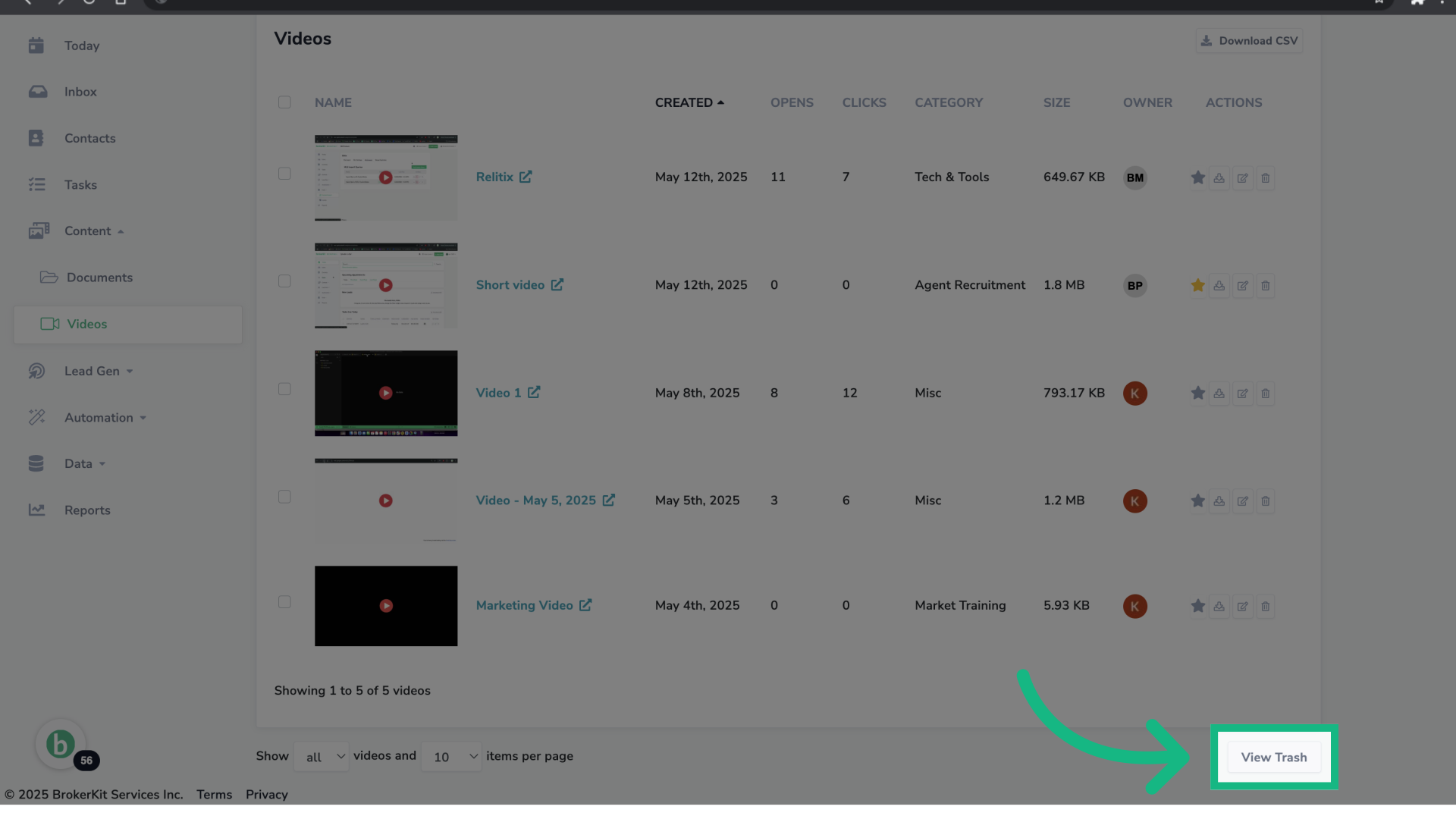This screenshot has width=1456, height=819.
Task: Open the BrokerKit chat widget icon
Action: pos(61,744)
